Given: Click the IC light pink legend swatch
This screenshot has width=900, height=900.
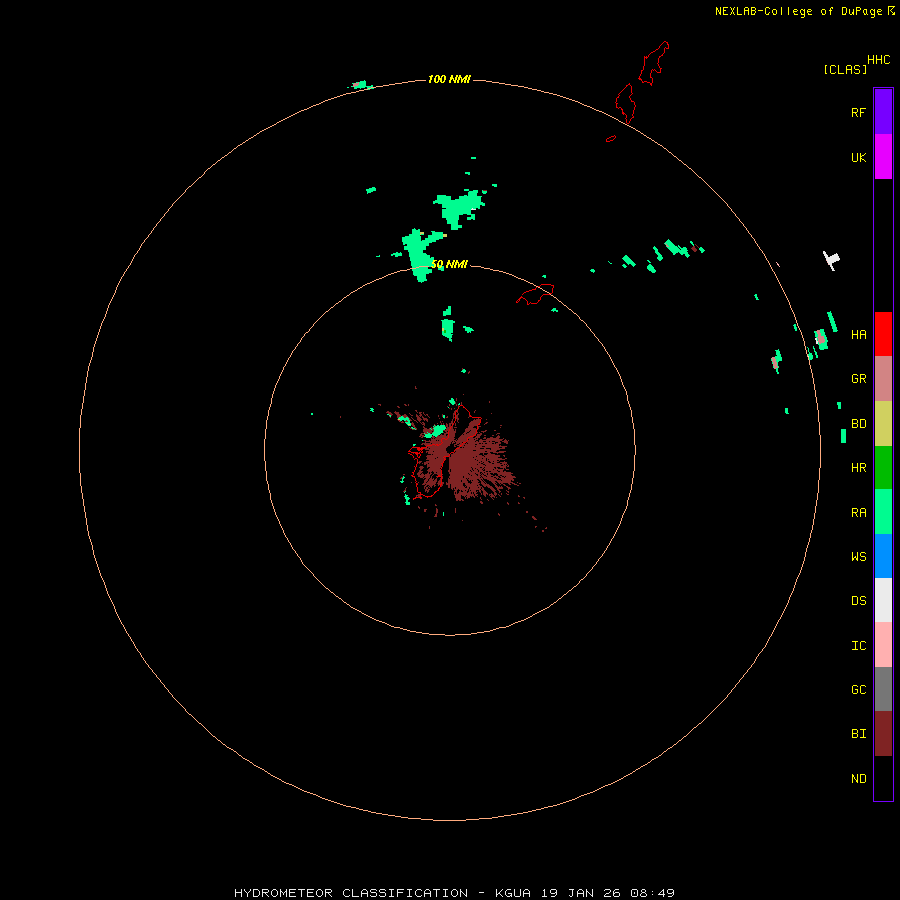Looking at the screenshot, I should 883,645.
